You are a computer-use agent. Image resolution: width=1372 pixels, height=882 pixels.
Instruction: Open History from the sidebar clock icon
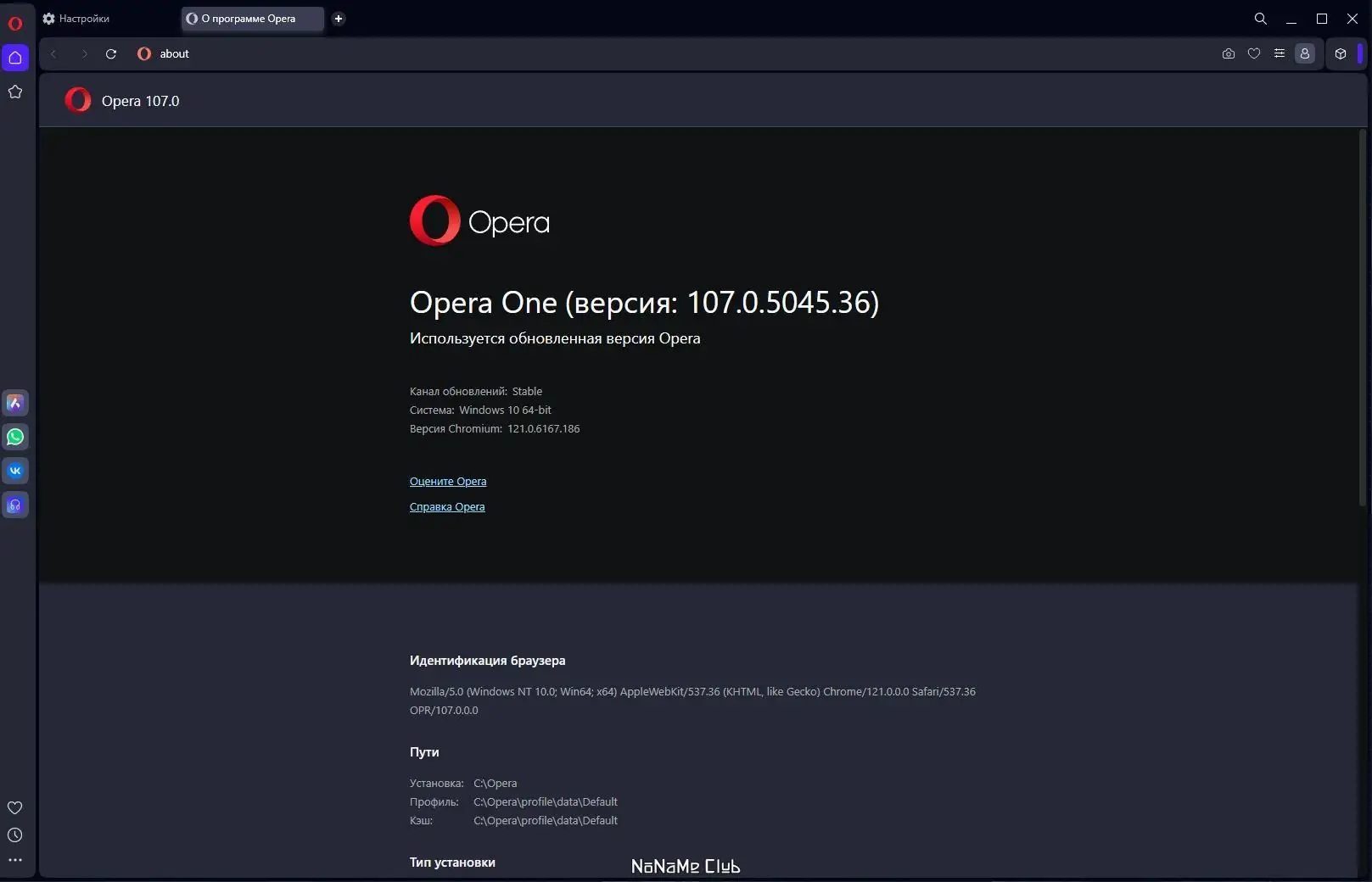15,835
